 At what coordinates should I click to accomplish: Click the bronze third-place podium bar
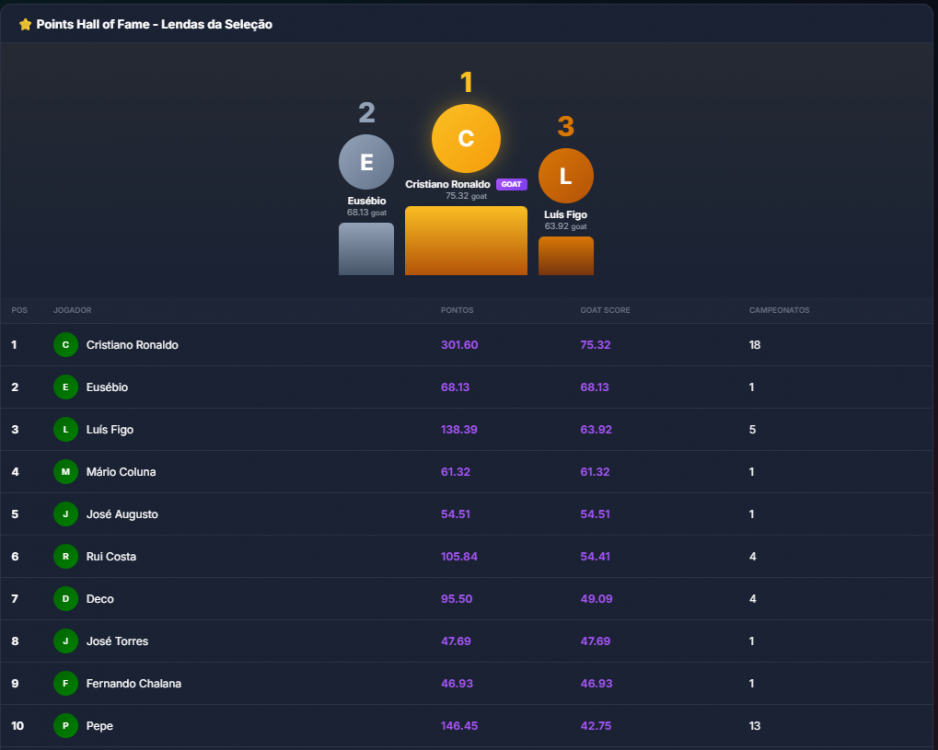[566, 256]
